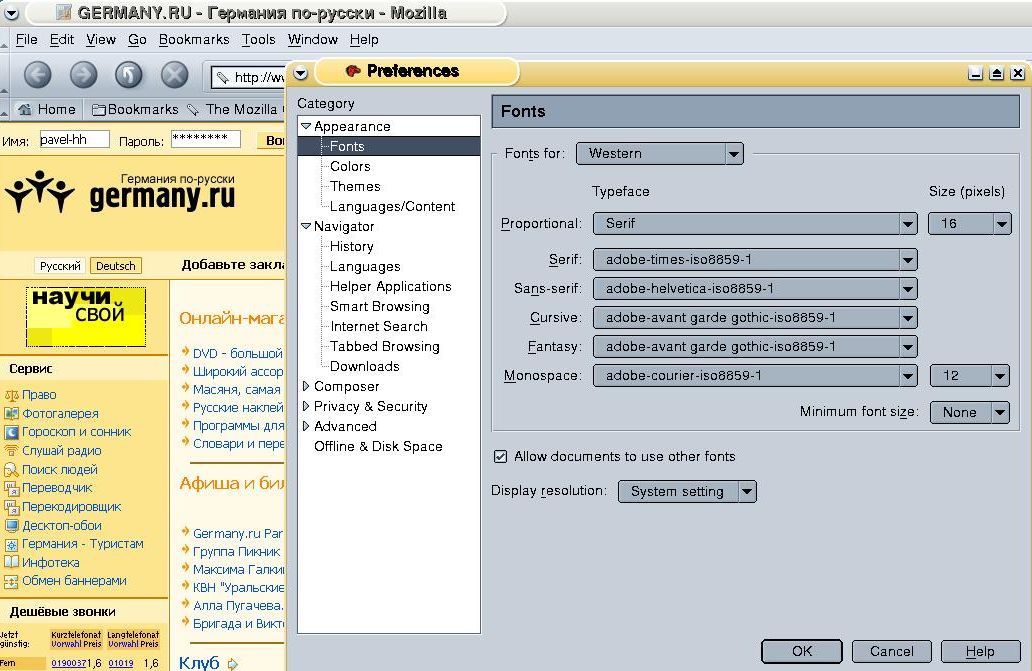Screen dimensions: 1032x671
Task: Open the Window menu
Action: [x=313, y=39]
